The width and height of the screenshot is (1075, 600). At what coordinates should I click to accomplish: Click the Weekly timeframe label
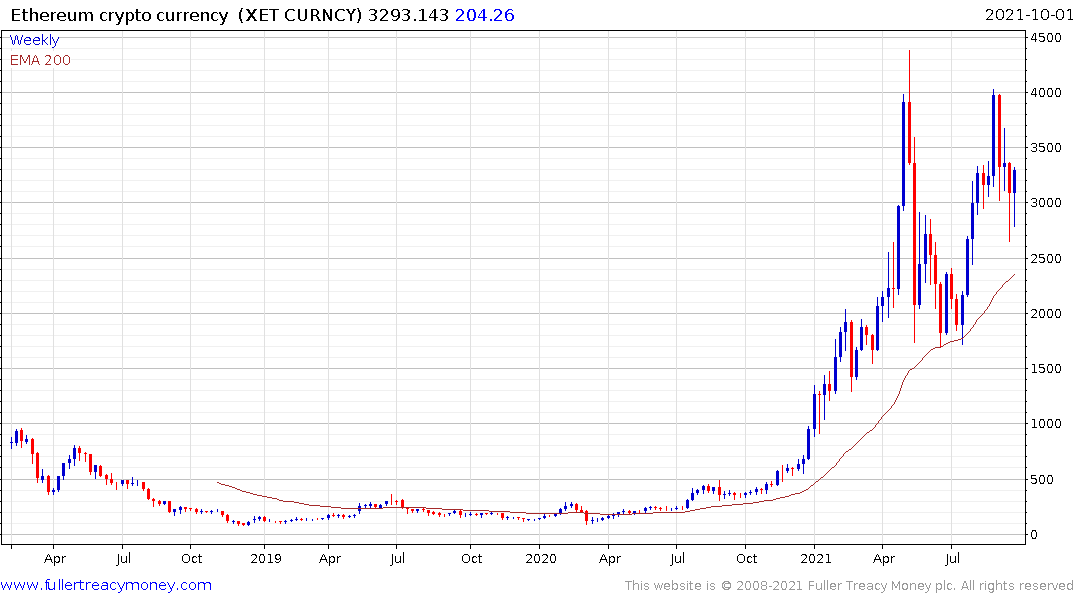34,40
